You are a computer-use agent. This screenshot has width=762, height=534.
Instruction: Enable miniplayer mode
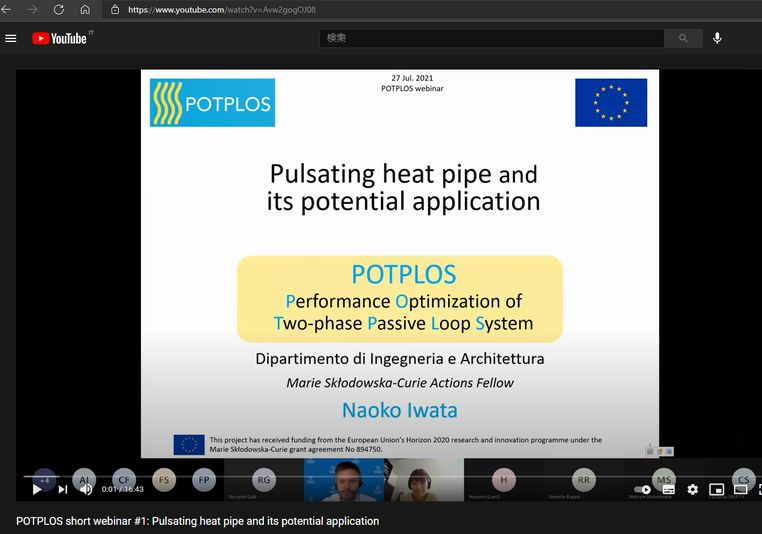(x=716, y=489)
